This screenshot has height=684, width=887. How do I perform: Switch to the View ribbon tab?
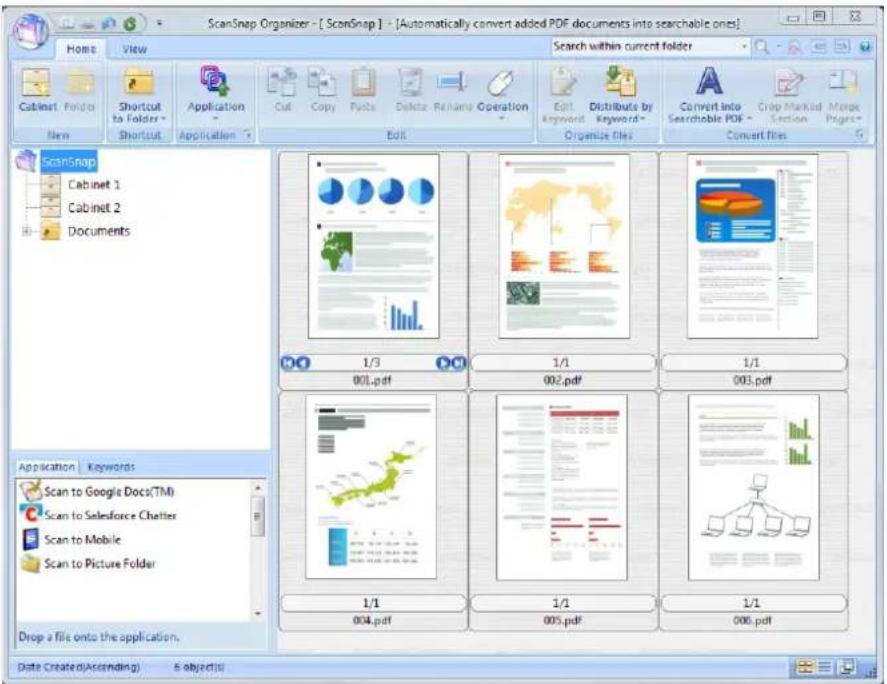click(135, 49)
